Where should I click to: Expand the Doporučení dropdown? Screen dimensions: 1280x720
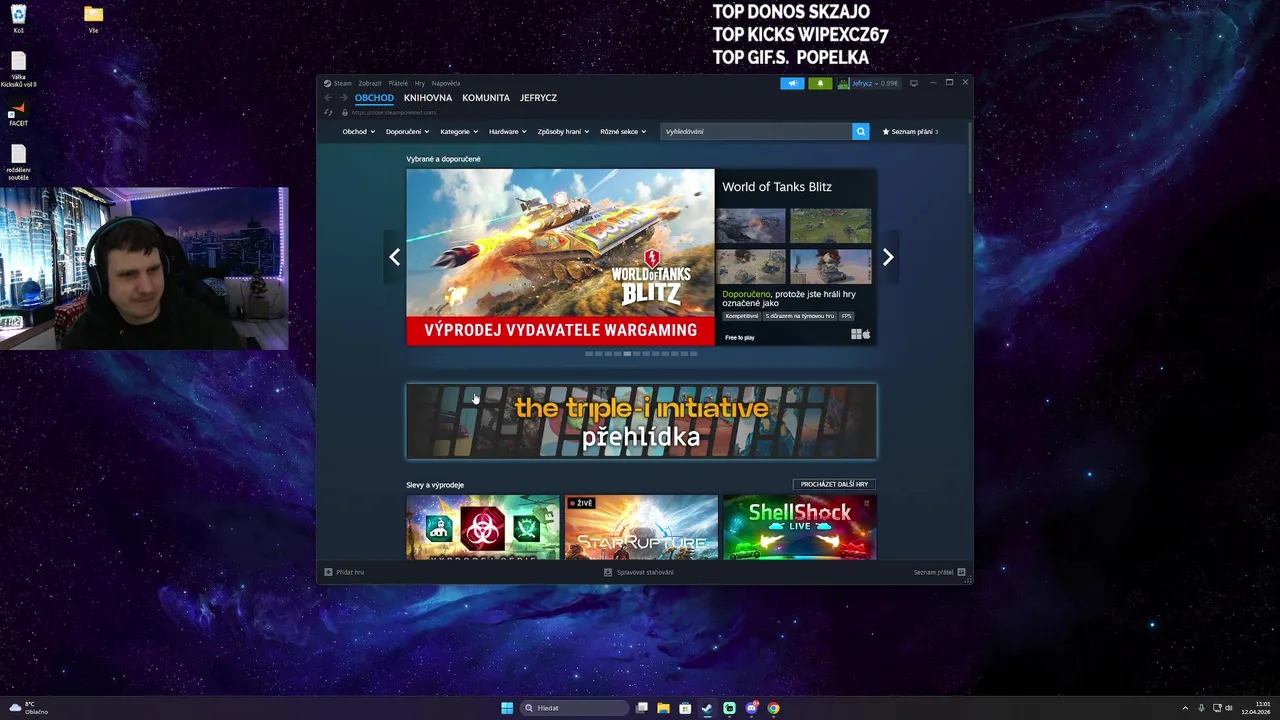[x=407, y=132]
